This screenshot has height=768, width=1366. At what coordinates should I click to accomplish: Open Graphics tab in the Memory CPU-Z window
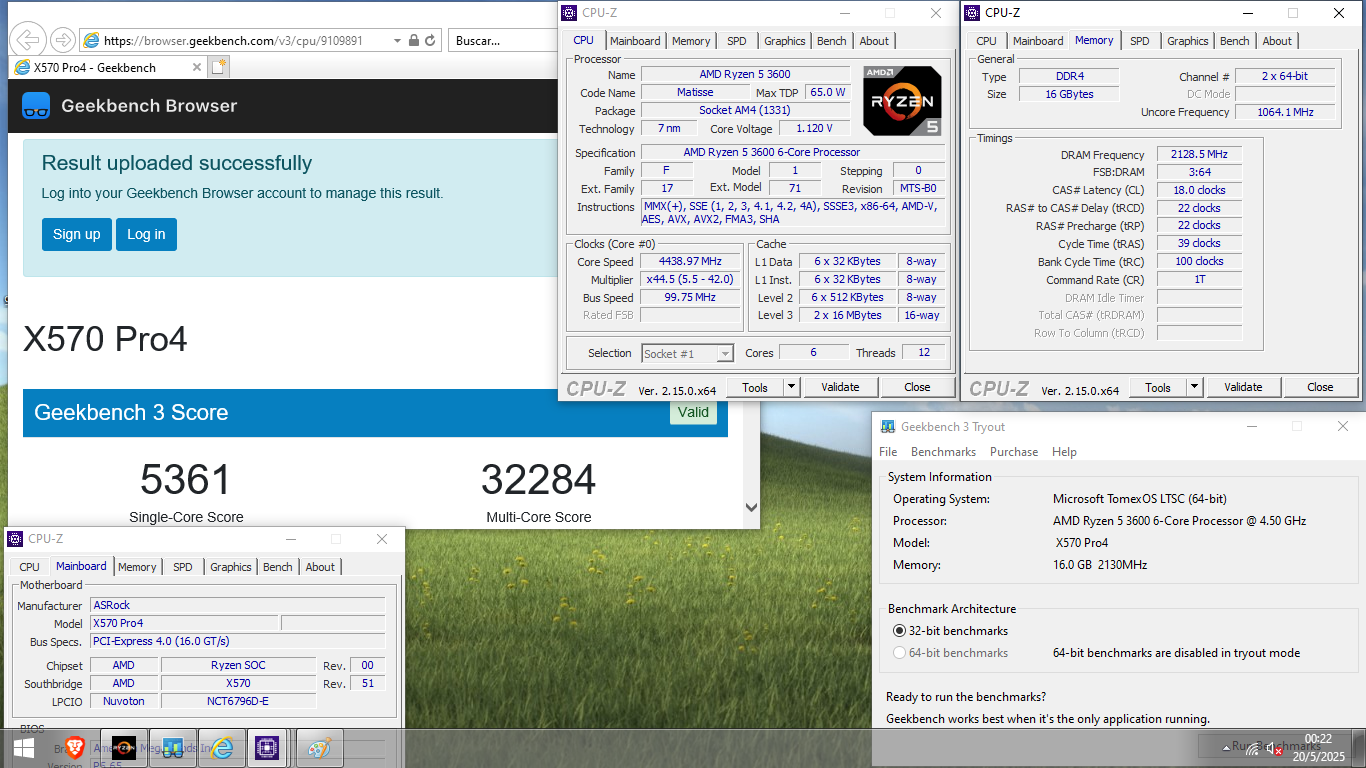(x=1188, y=41)
